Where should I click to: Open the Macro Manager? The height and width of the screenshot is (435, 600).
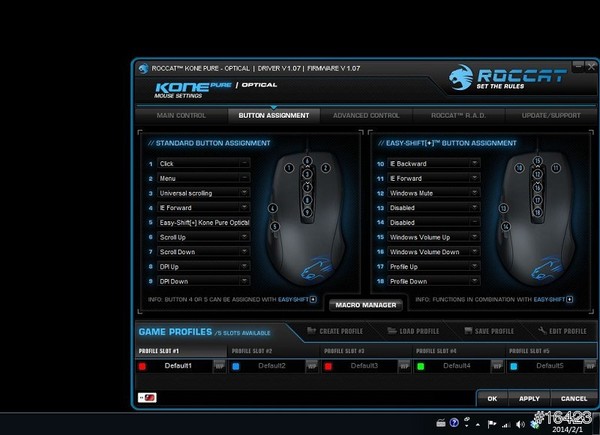pos(366,305)
